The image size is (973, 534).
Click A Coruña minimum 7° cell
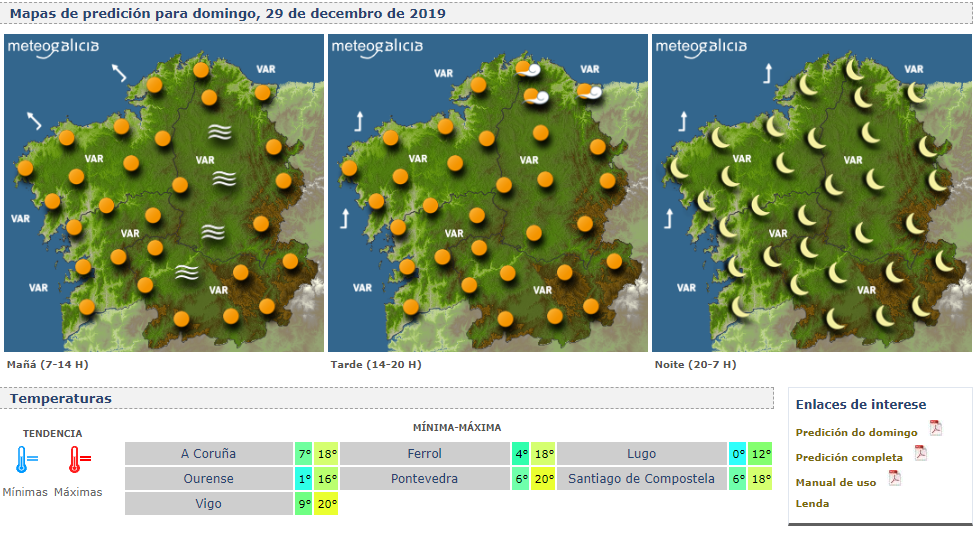point(303,453)
